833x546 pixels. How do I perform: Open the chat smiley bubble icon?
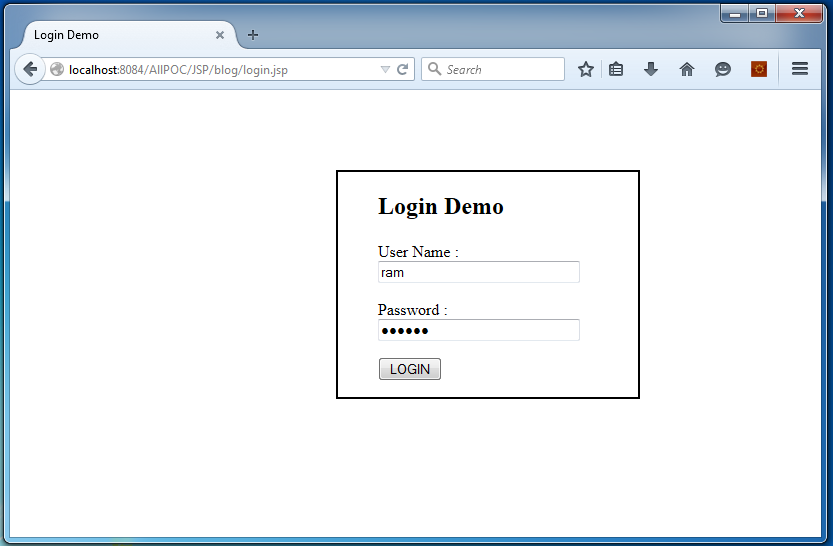click(x=722, y=69)
